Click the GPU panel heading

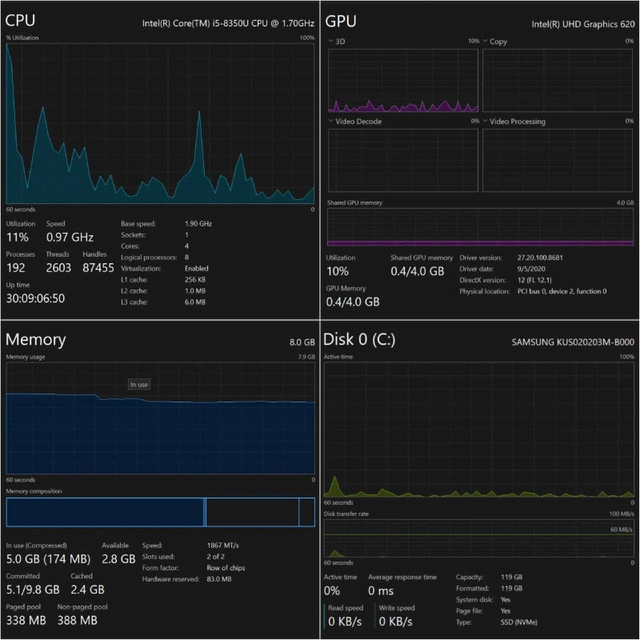(343, 19)
